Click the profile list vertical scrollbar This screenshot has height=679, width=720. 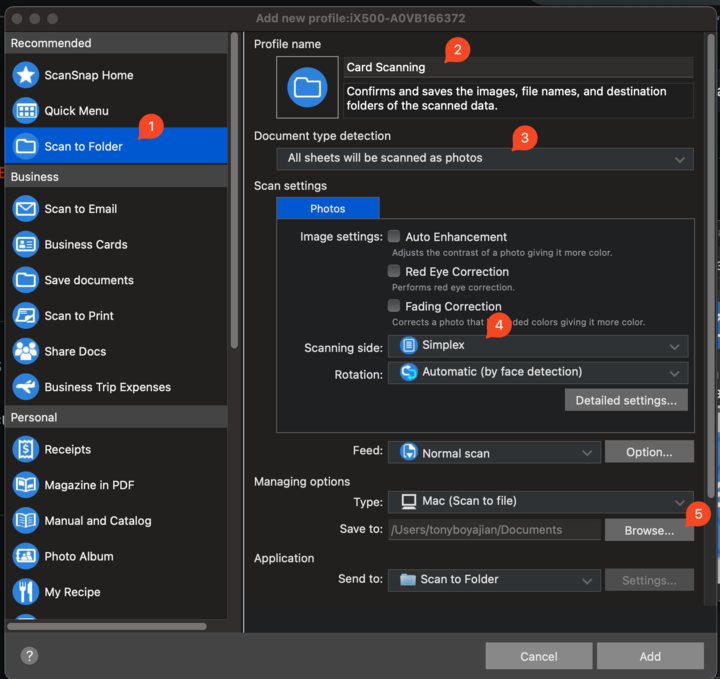click(x=234, y=191)
